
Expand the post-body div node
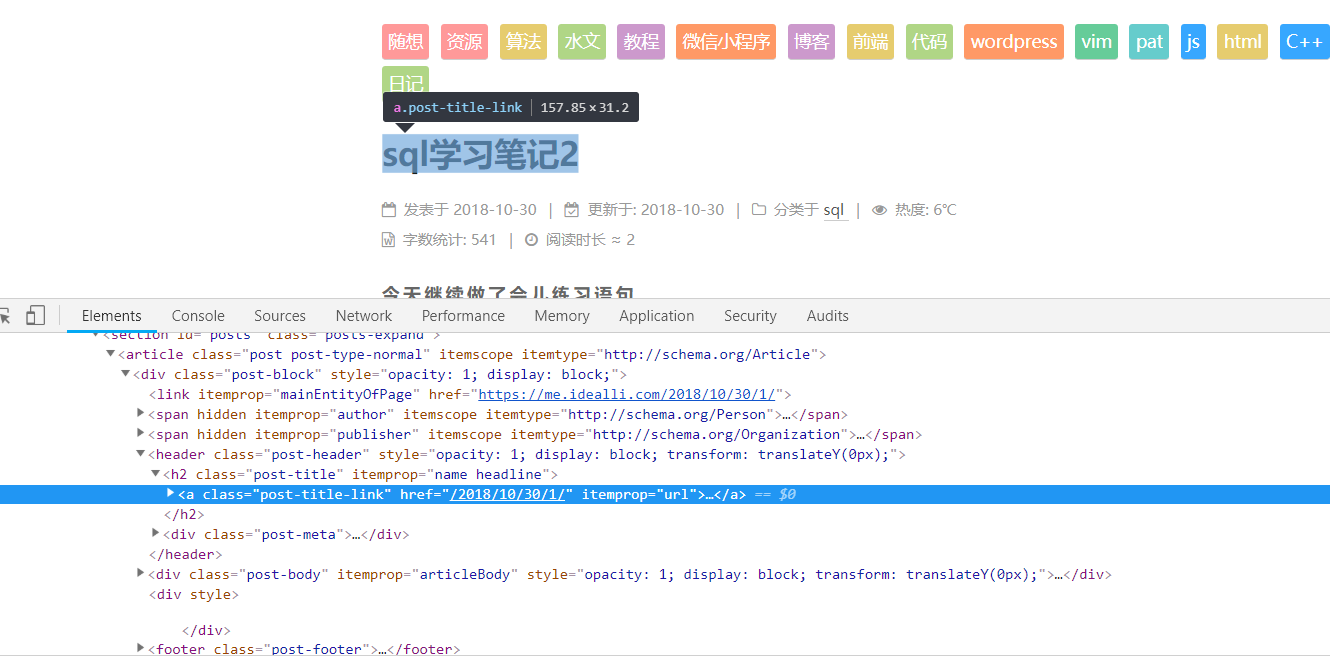pyautogui.click(x=141, y=574)
